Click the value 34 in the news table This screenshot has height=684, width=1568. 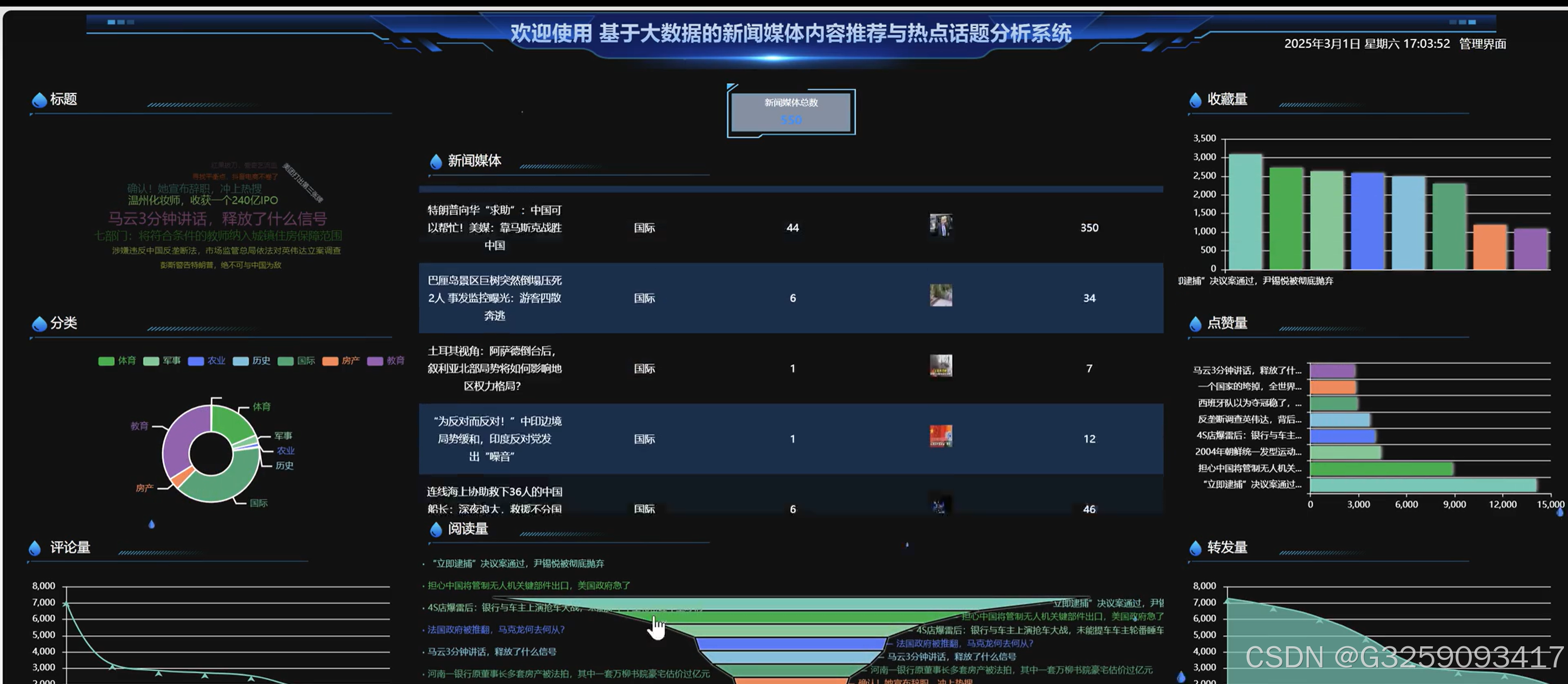[1089, 298]
